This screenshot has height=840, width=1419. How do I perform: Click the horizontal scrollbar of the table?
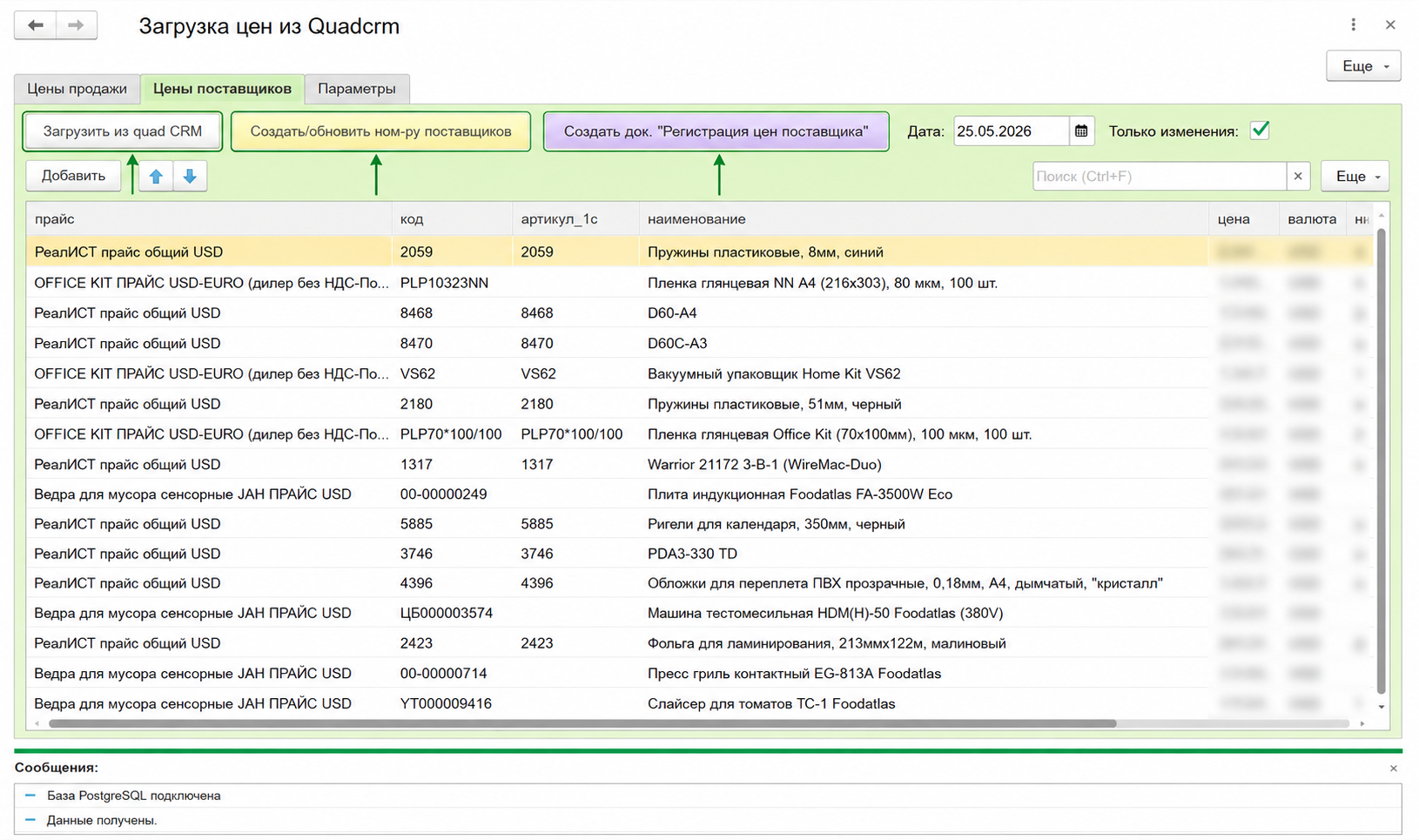pos(583,723)
